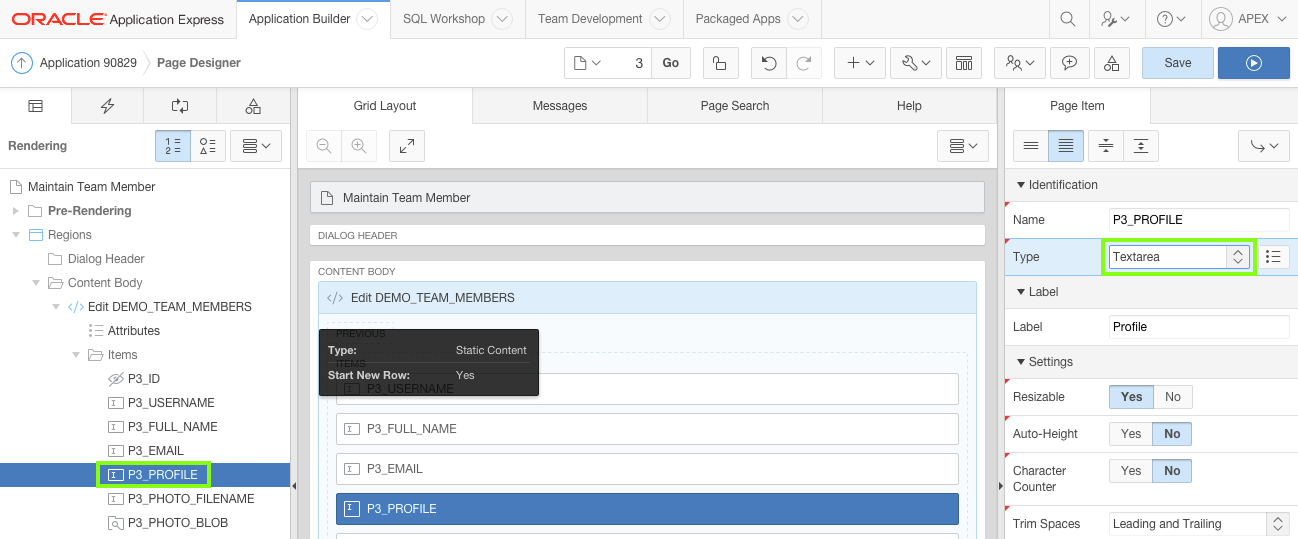This screenshot has width=1298, height=539.
Task: Click the Run Page play button
Action: pos(1253,63)
